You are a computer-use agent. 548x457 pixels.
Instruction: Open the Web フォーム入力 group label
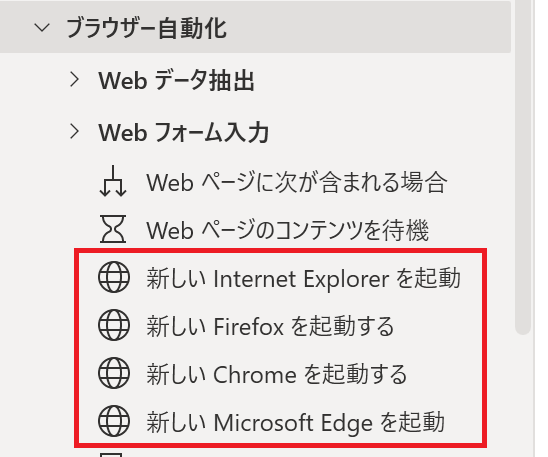click(x=184, y=133)
